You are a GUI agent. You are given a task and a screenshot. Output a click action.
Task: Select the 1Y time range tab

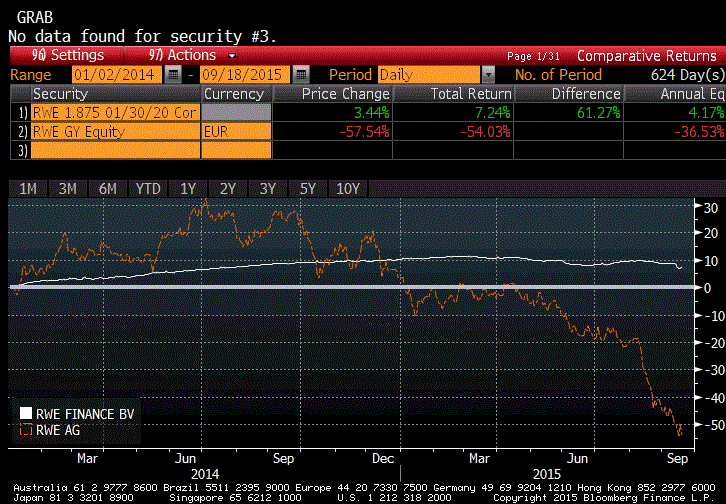click(x=188, y=189)
